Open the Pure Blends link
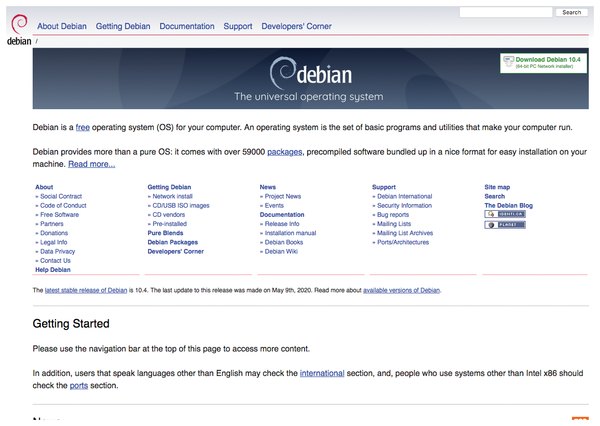Image resolution: width=600 pixels, height=426 pixels. pos(165,233)
